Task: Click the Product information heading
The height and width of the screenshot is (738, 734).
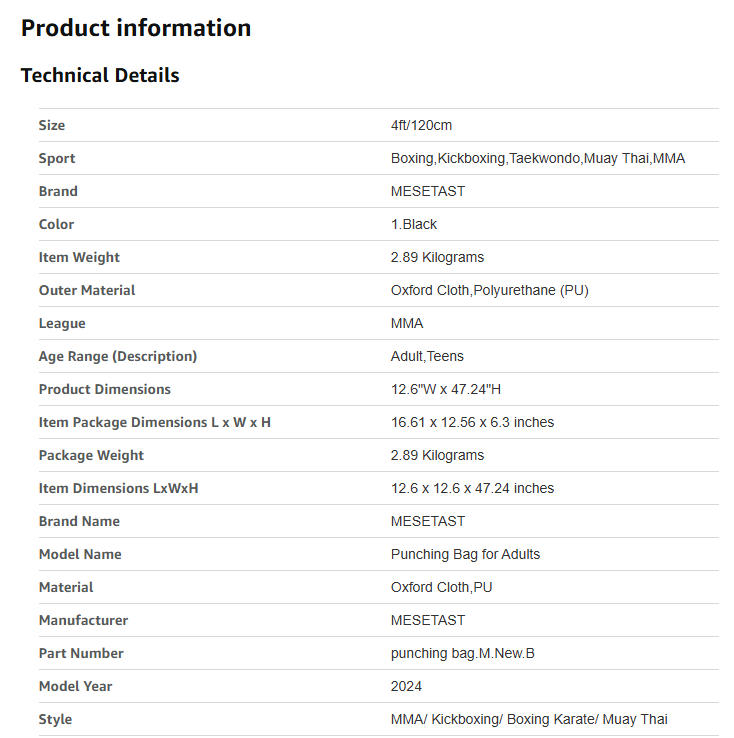Action: tap(136, 28)
